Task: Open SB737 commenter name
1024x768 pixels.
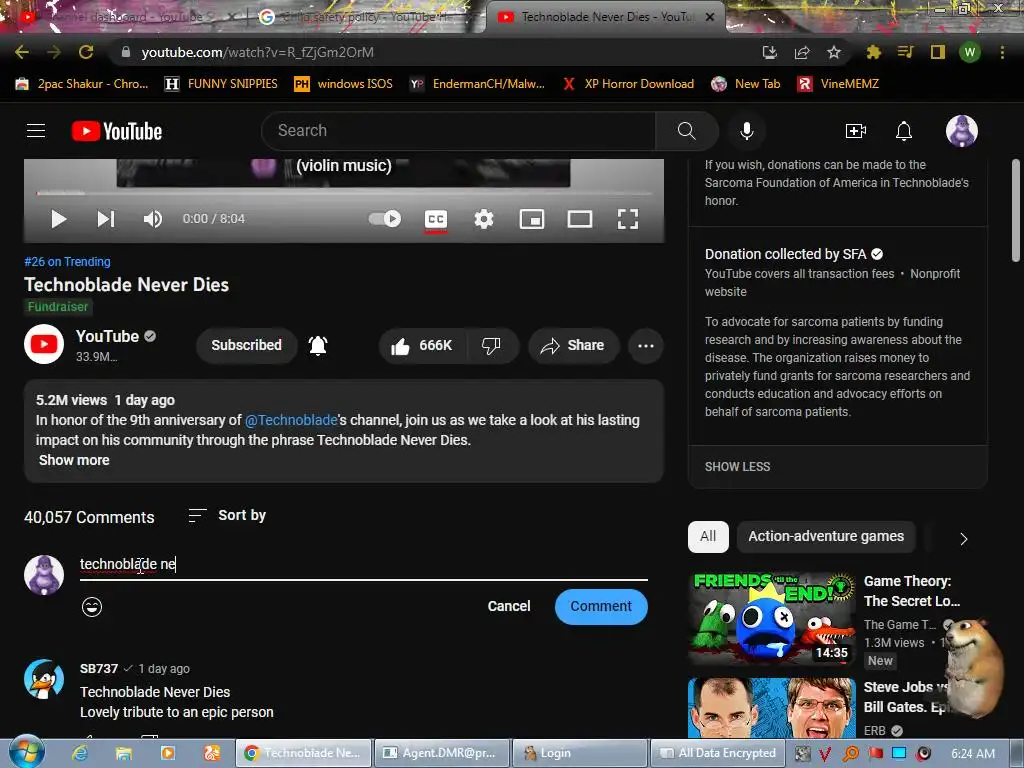Action: [x=99, y=669]
